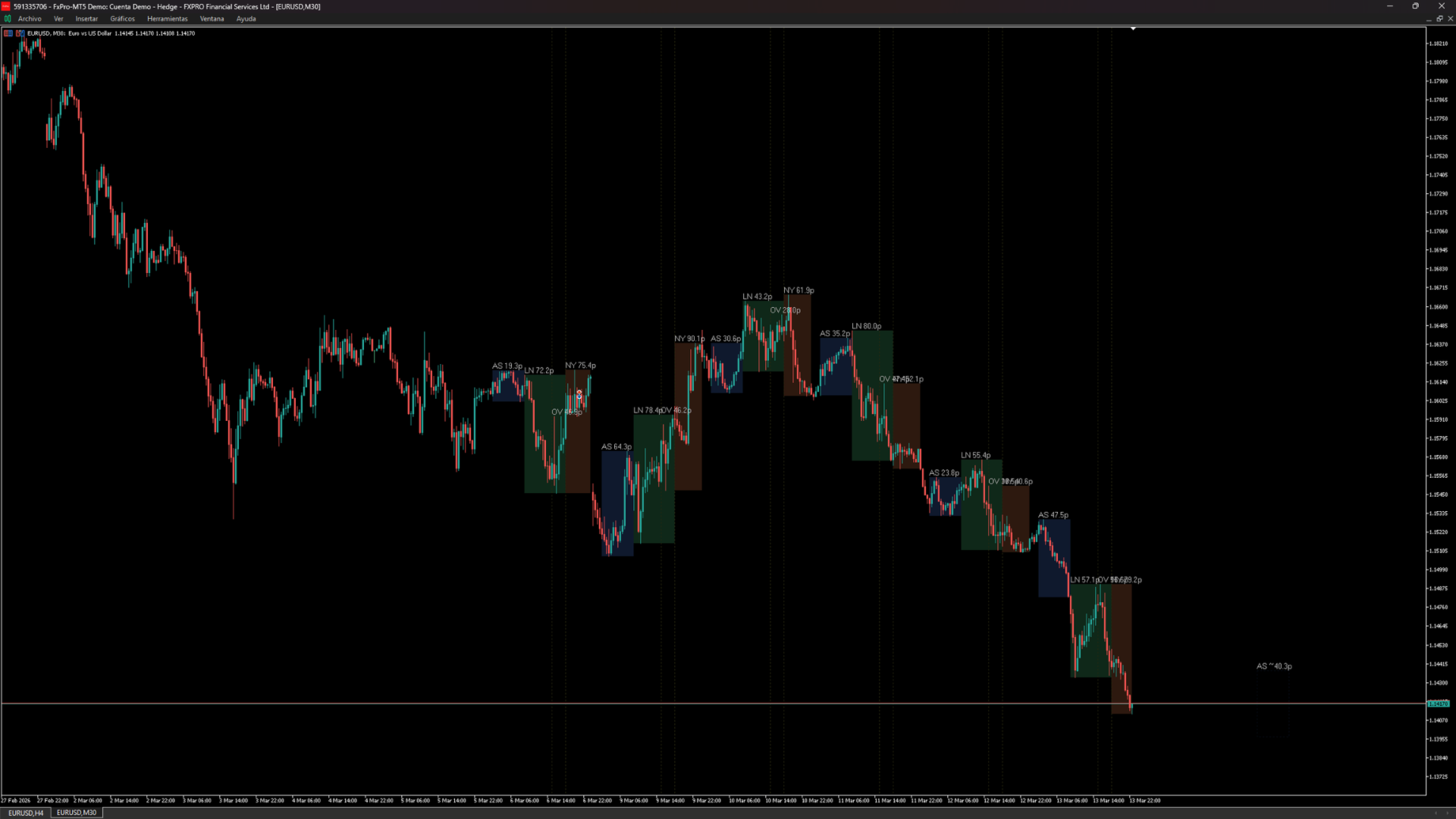Screen dimensions: 1456x819
Task: Open the Insertar menu
Action: pos(86,19)
